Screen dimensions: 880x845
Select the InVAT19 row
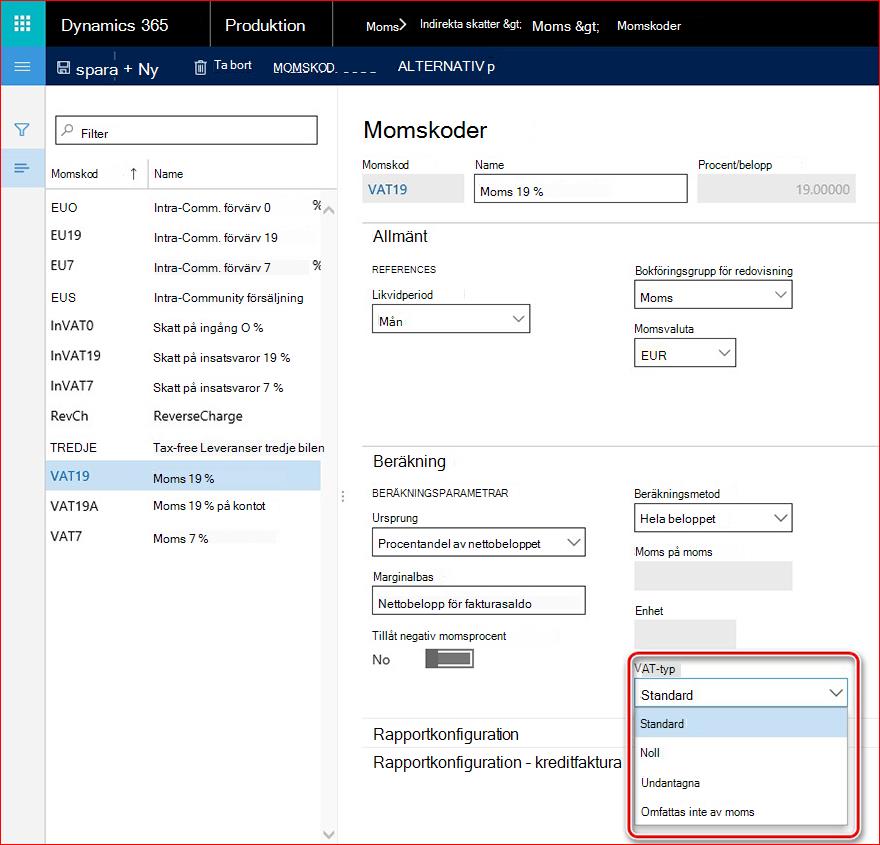(184, 357)
